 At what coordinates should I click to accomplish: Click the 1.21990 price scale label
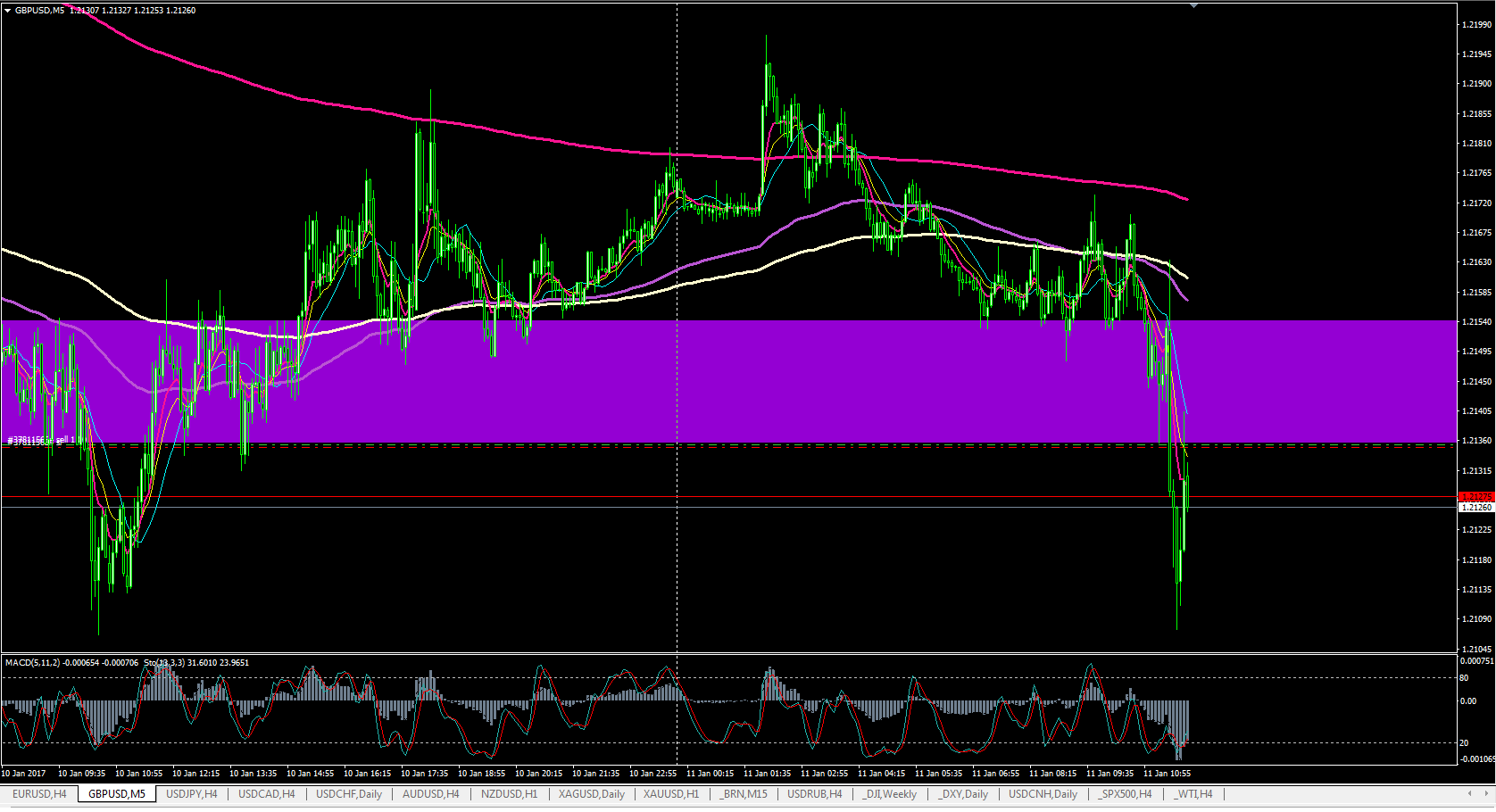[1476, 25]
